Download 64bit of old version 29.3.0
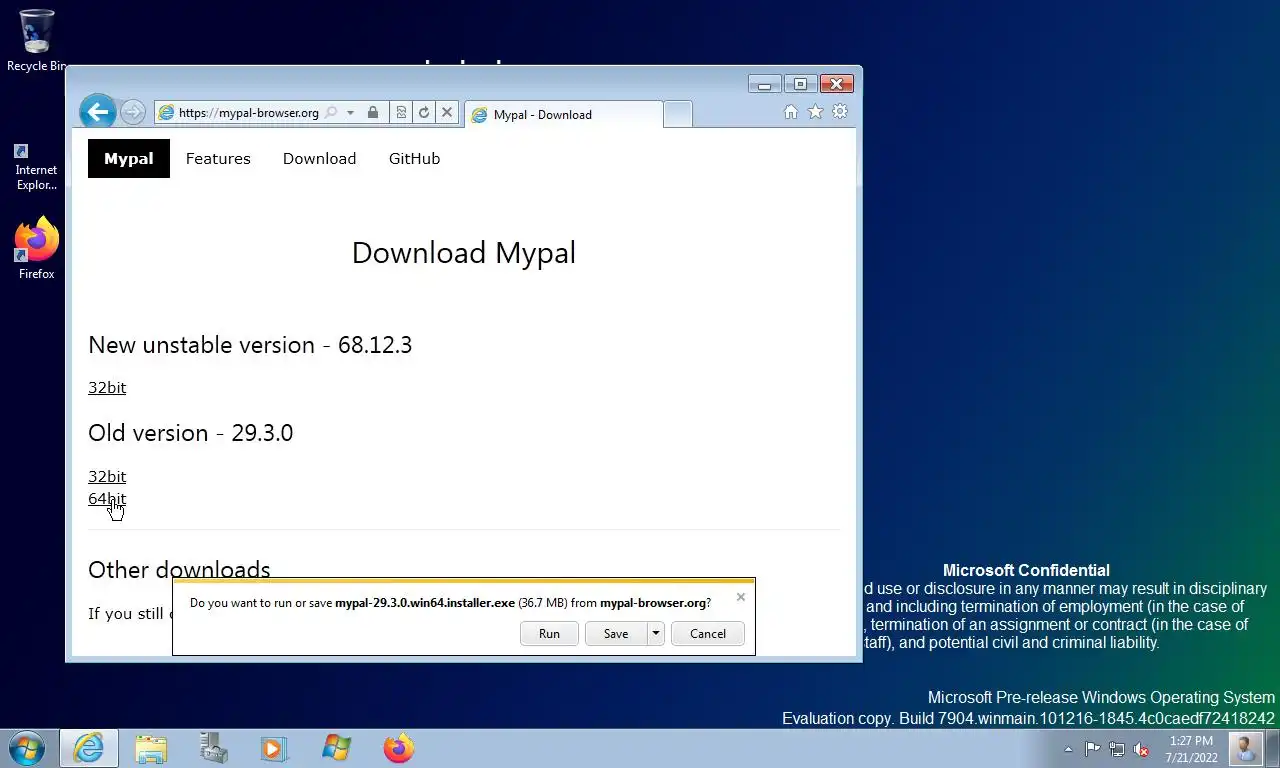 tap(107, 498)
